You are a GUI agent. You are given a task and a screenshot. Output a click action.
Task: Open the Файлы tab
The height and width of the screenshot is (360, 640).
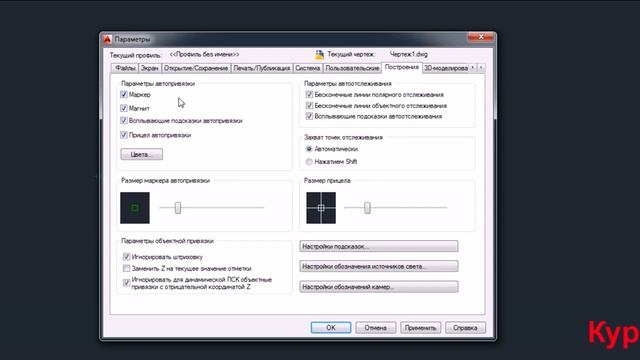click(124, 68)
